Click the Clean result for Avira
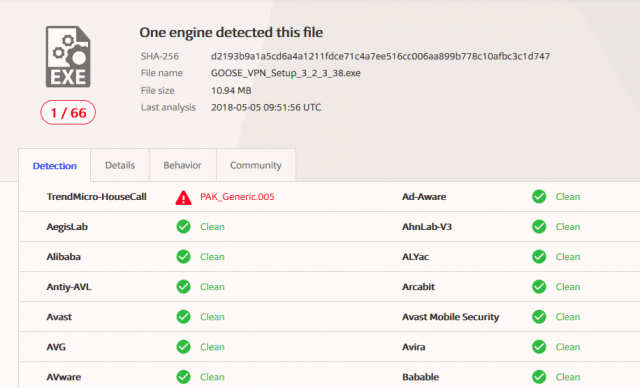This screenshot has height=388, width=640. coord(568,347)
